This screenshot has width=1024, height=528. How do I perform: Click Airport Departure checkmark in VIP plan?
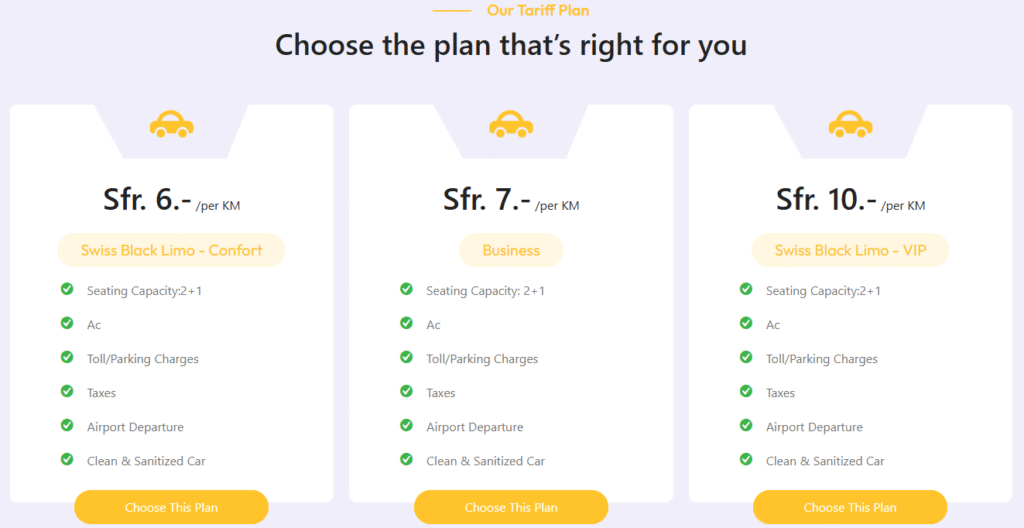coord(746,425)
